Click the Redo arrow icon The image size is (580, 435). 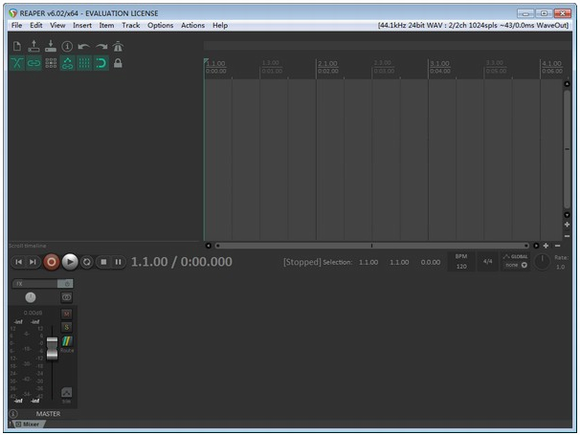coord(101,47)
